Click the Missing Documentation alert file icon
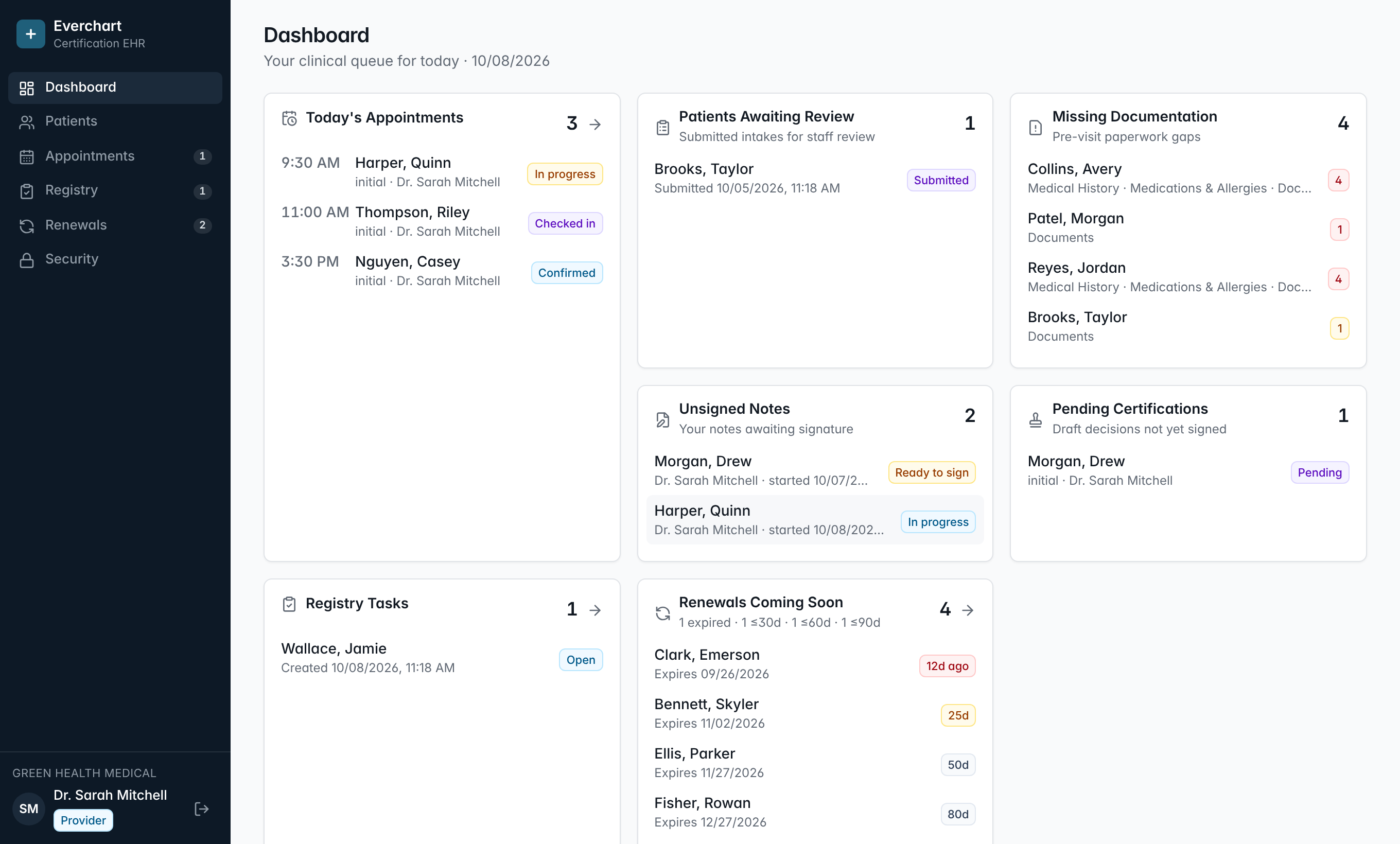 pos(1035,127)
